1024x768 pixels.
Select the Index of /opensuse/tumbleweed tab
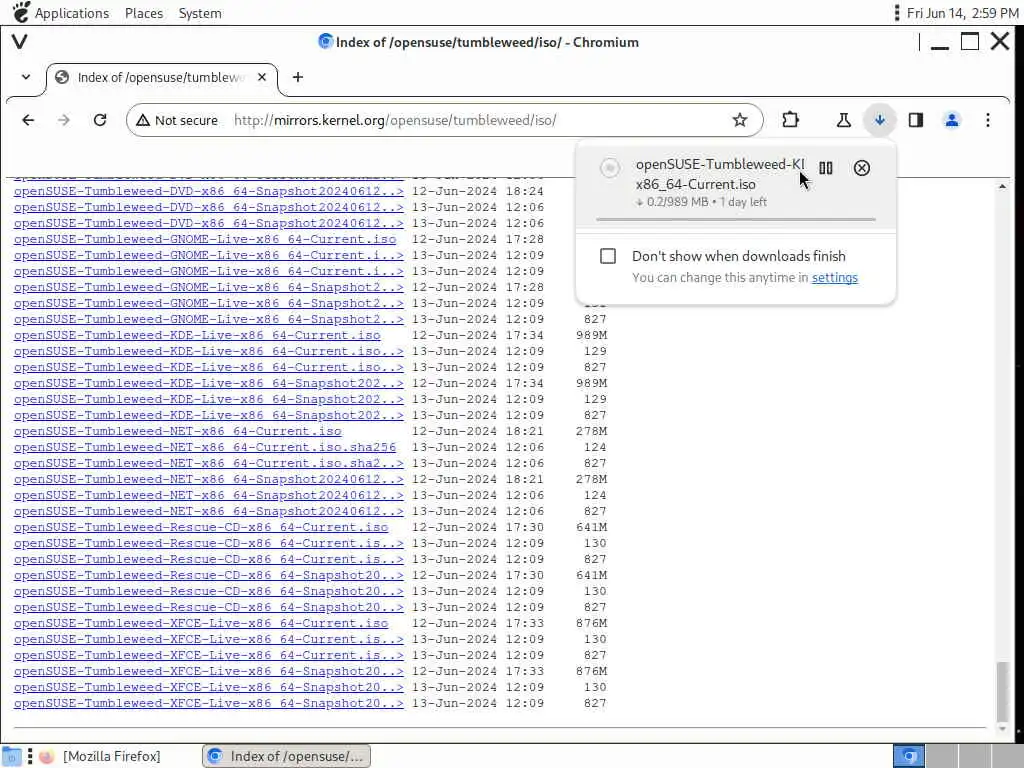tap(162, 78)
